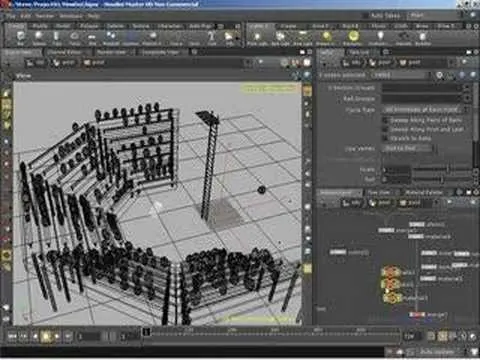Viewport: 480px width, 360px height.
Task: Add a Spot Light from the shelf
Action: pyautogui.click(x=280, y=38)
